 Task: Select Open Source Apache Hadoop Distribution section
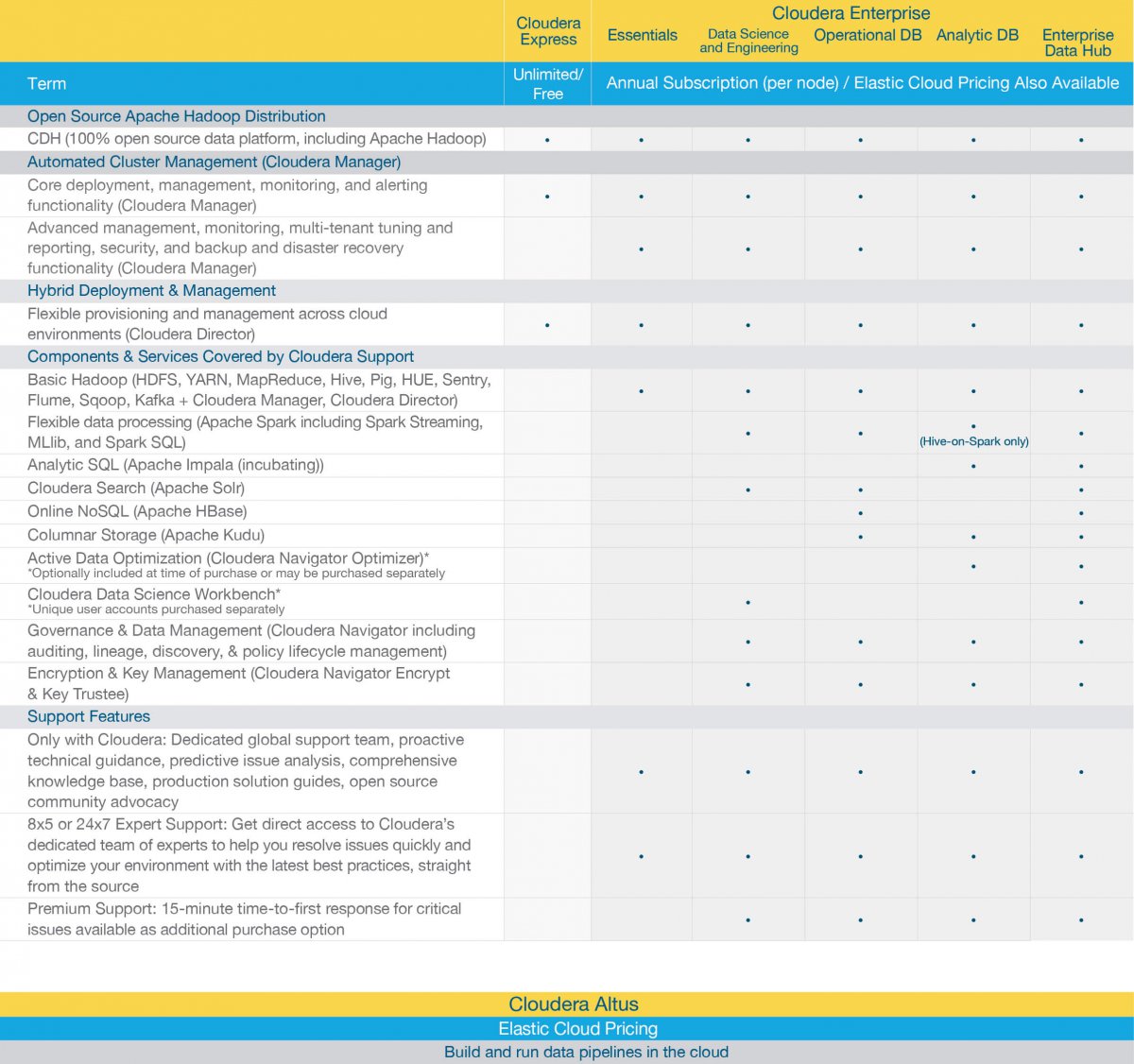(x=177, y=116)
